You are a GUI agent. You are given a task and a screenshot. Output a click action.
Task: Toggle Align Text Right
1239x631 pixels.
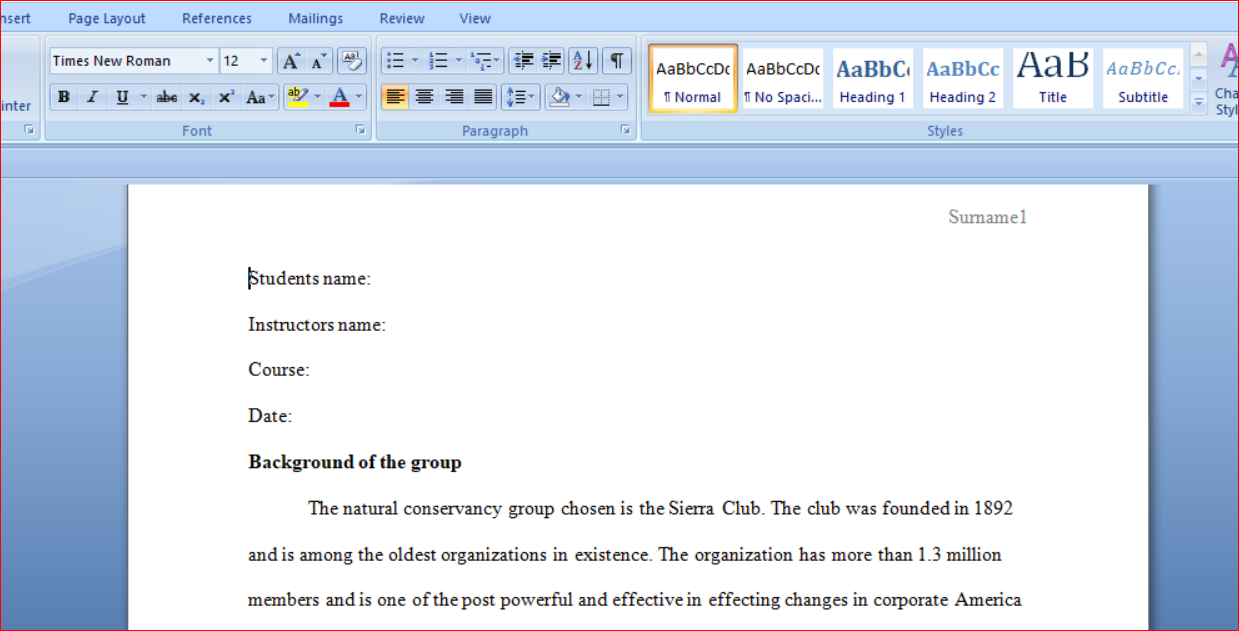tap(454, 97)
